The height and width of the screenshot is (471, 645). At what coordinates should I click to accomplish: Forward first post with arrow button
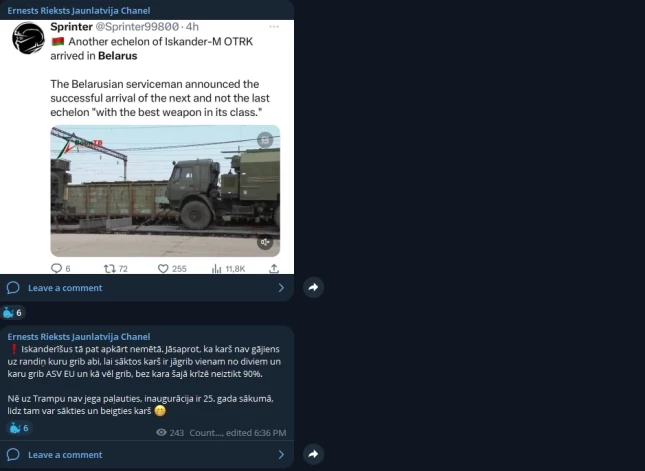click(313, 287)
